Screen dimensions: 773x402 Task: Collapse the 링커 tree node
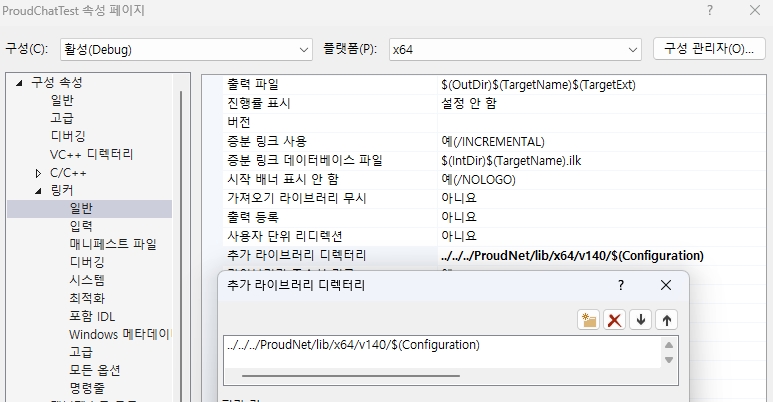pyautogui.click(x=38, y=191)
